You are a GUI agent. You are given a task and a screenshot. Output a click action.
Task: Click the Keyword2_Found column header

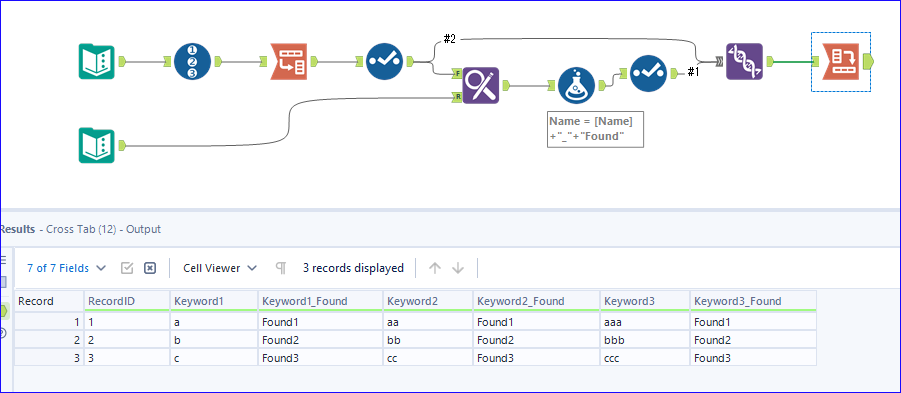537,301
